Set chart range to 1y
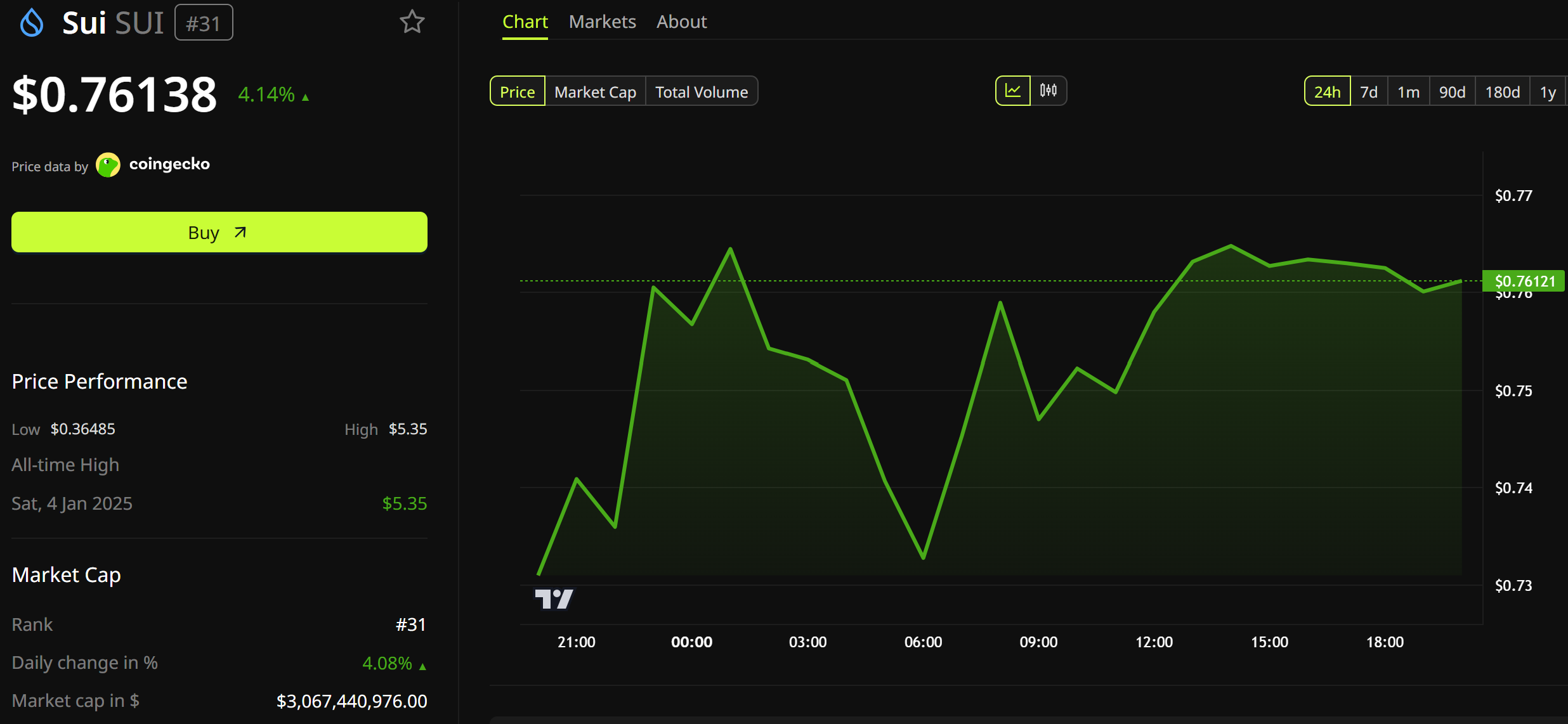 1548,91
